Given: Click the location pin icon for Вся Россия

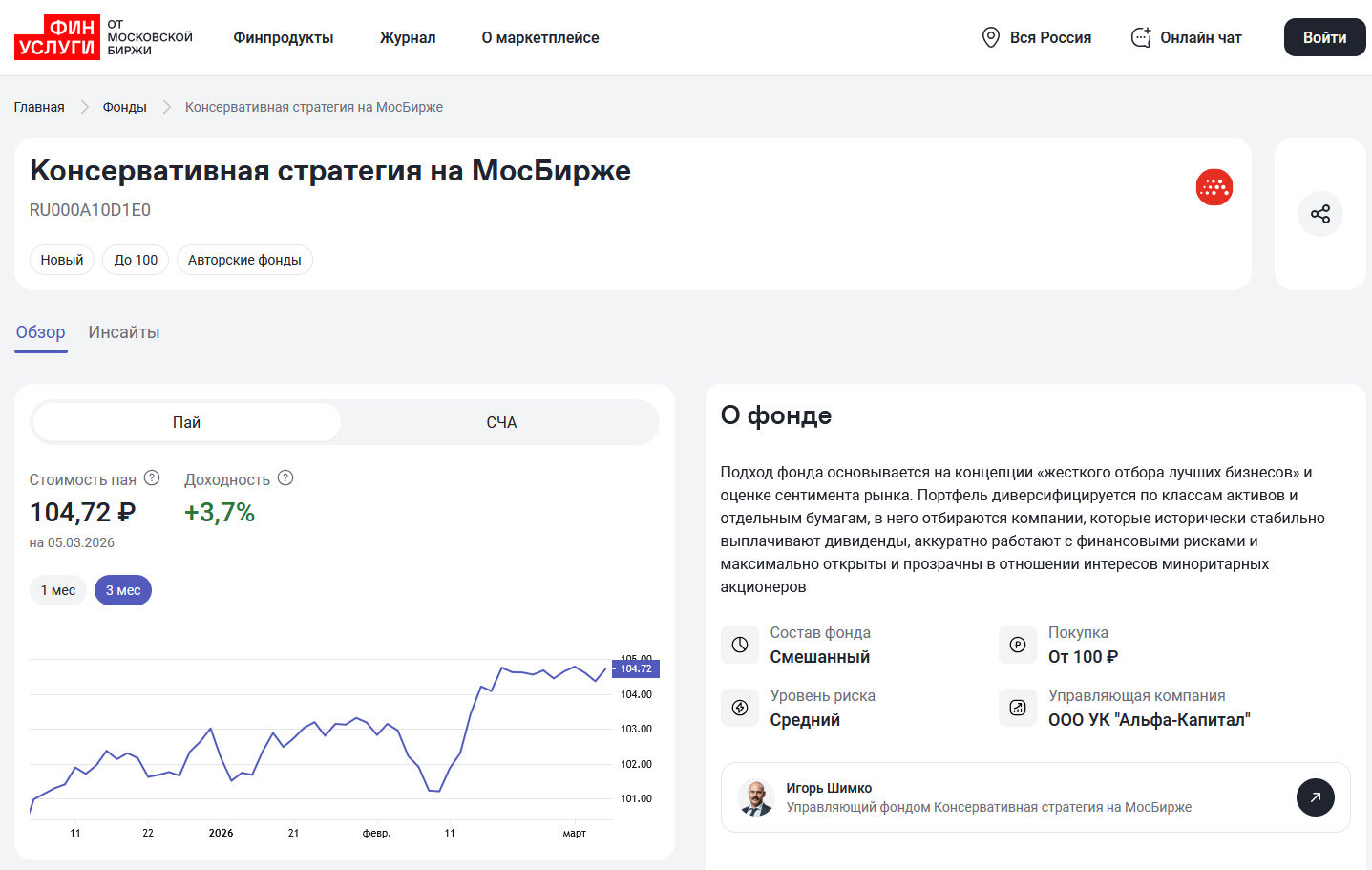Looking at the screenshot, I should 990,37.
